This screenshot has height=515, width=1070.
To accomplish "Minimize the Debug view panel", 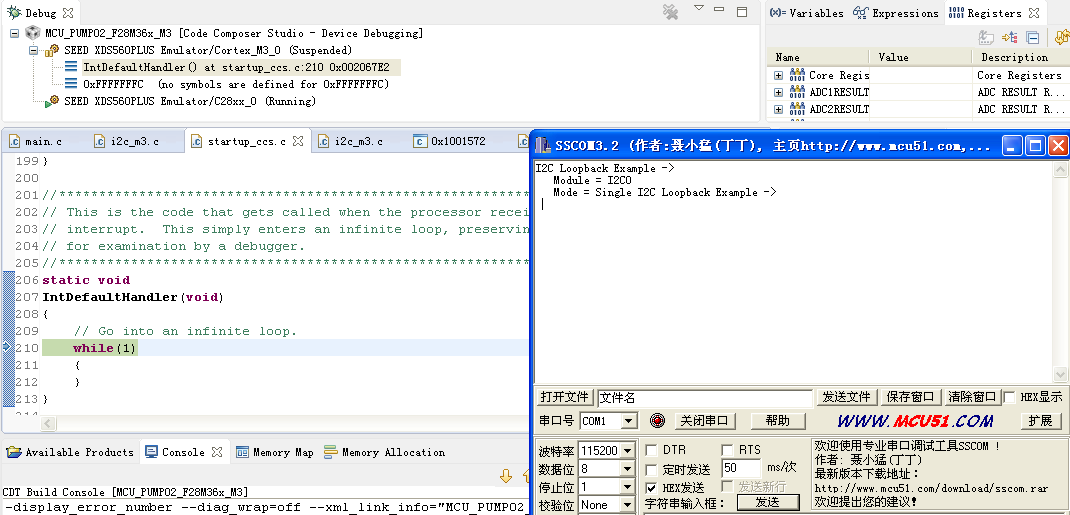I will click(x=719, y=9).
